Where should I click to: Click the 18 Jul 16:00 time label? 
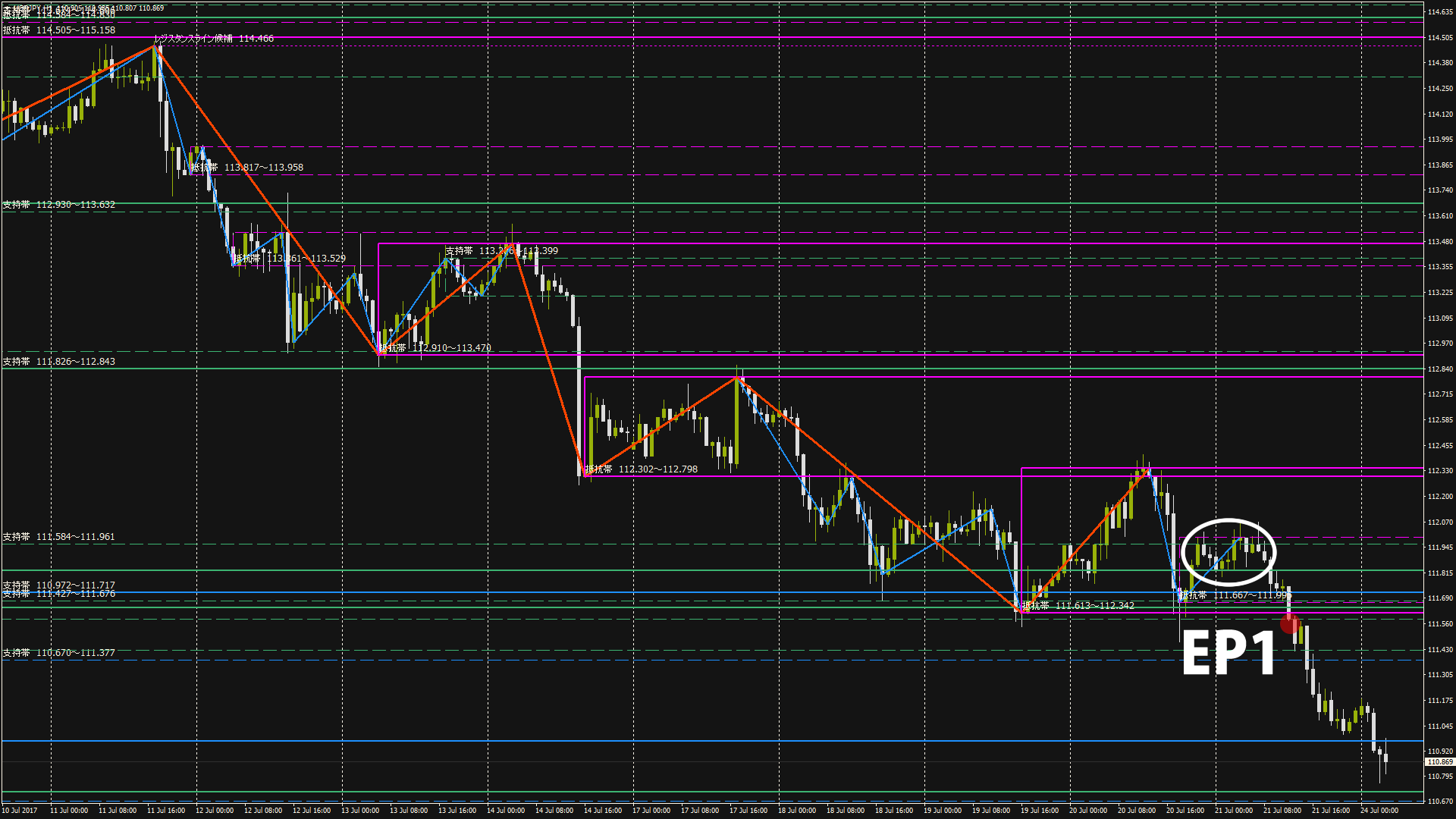point(894,811)
